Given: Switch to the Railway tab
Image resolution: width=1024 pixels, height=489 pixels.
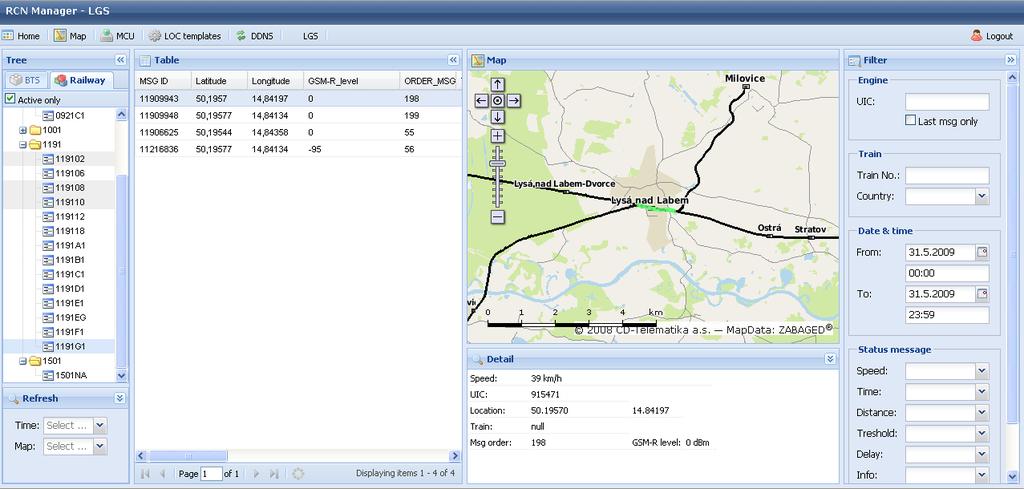Looking at the screenshot, I should [x=81, y=80].
